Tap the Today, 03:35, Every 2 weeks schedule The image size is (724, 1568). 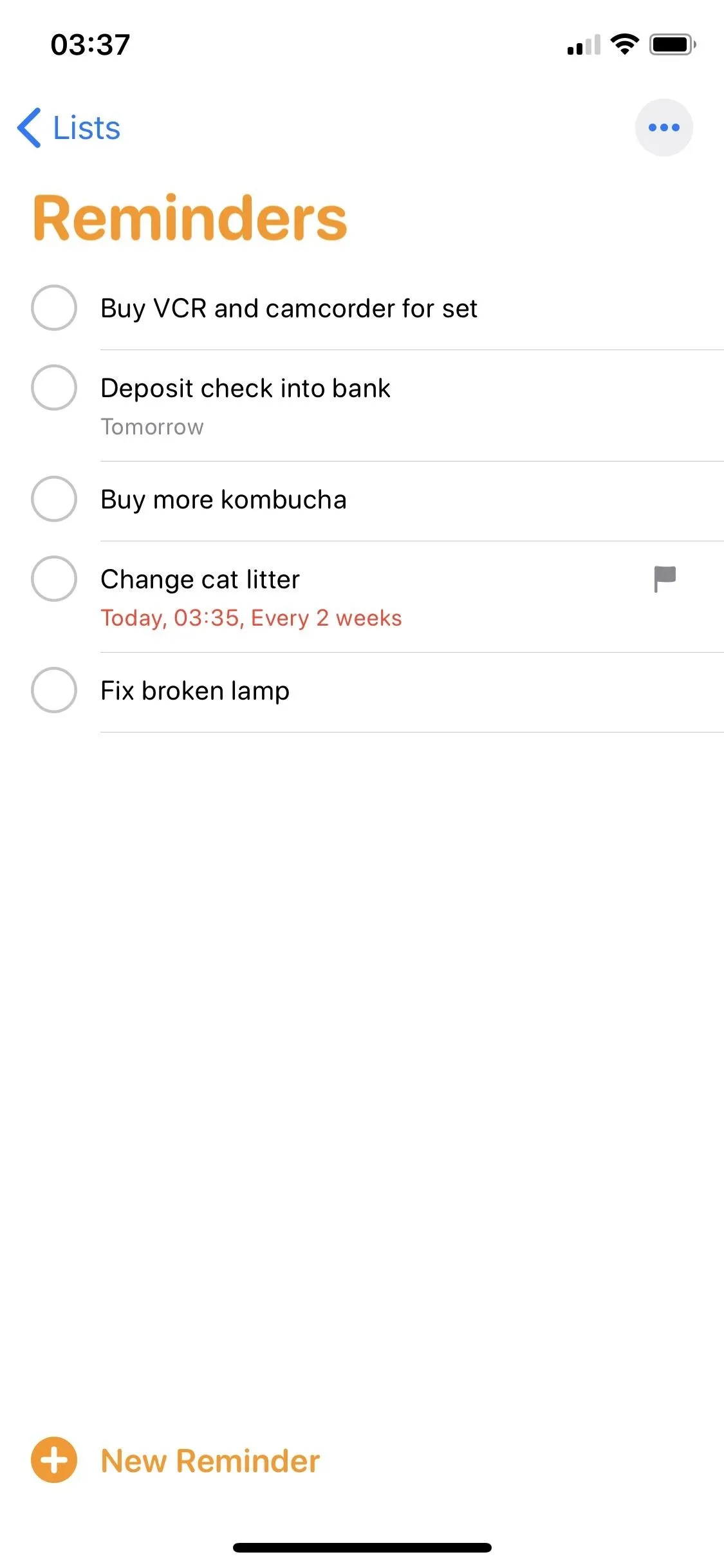251,618
